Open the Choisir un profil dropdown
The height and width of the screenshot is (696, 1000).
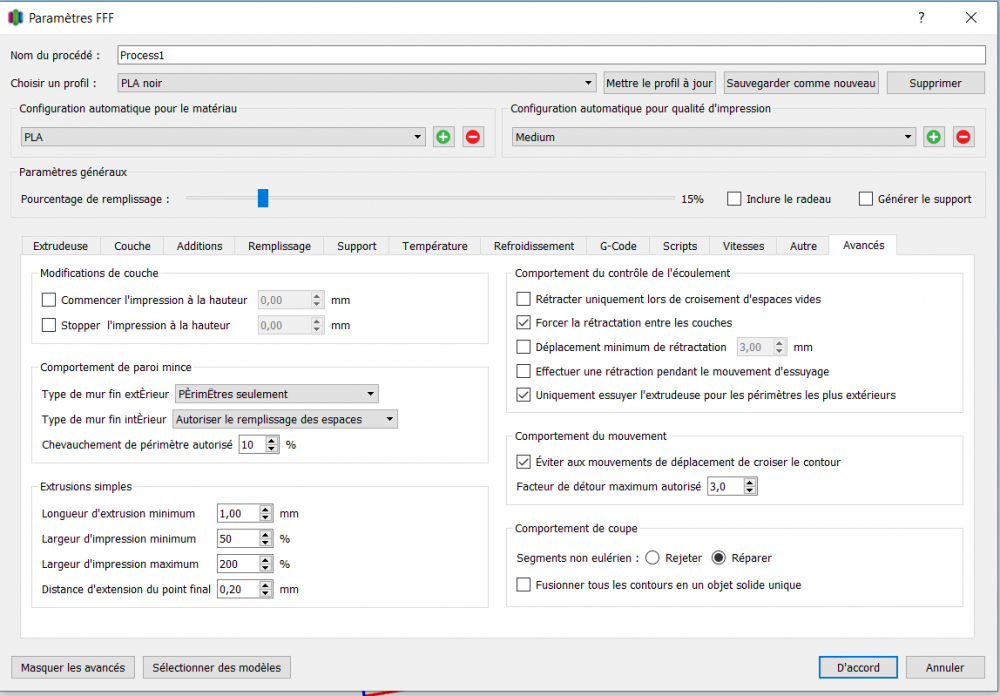click(357, 83)
